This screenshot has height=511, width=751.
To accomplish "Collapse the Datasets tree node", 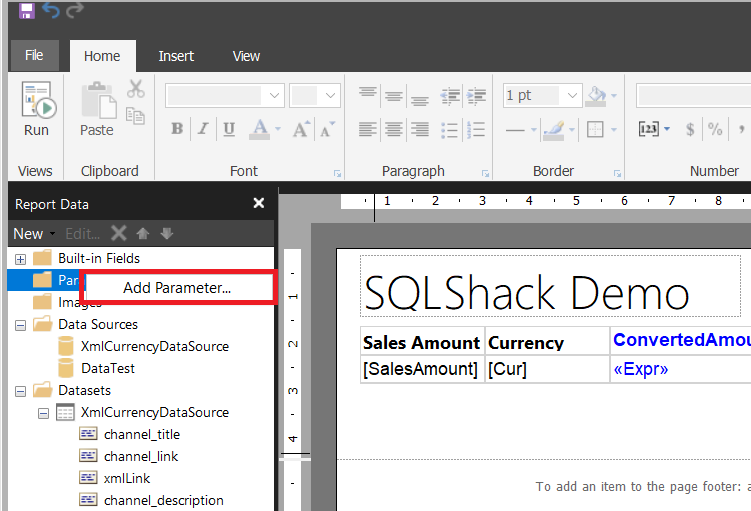I will pos(20,390).
